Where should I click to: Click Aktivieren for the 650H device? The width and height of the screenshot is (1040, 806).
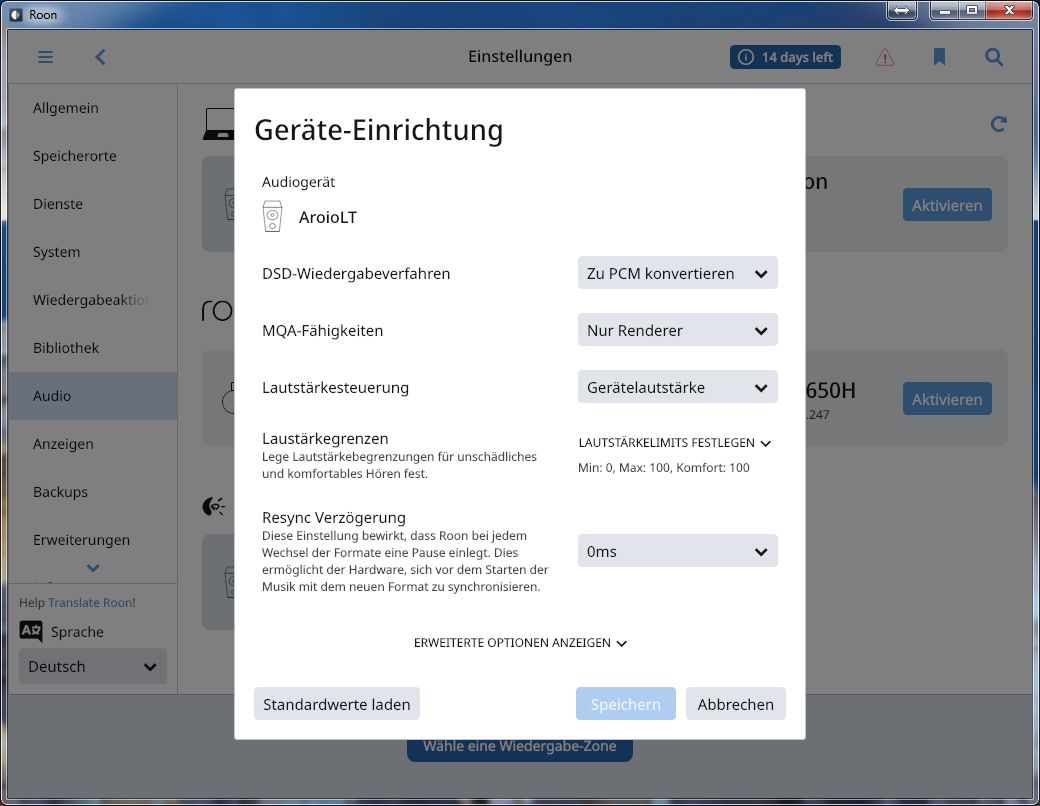click(x=946, y=399)
